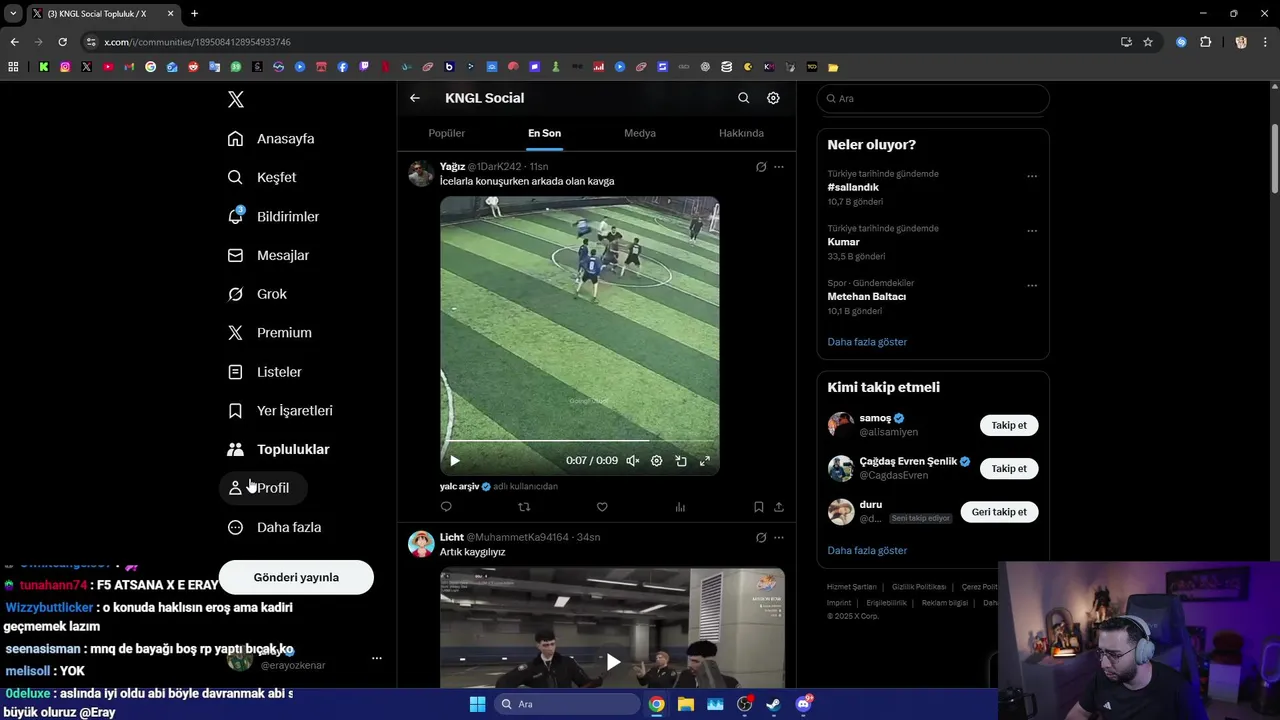Show more trends via Daha fazla göster
The width and height of the screenshot is (1280, 720).
point(867,342)
